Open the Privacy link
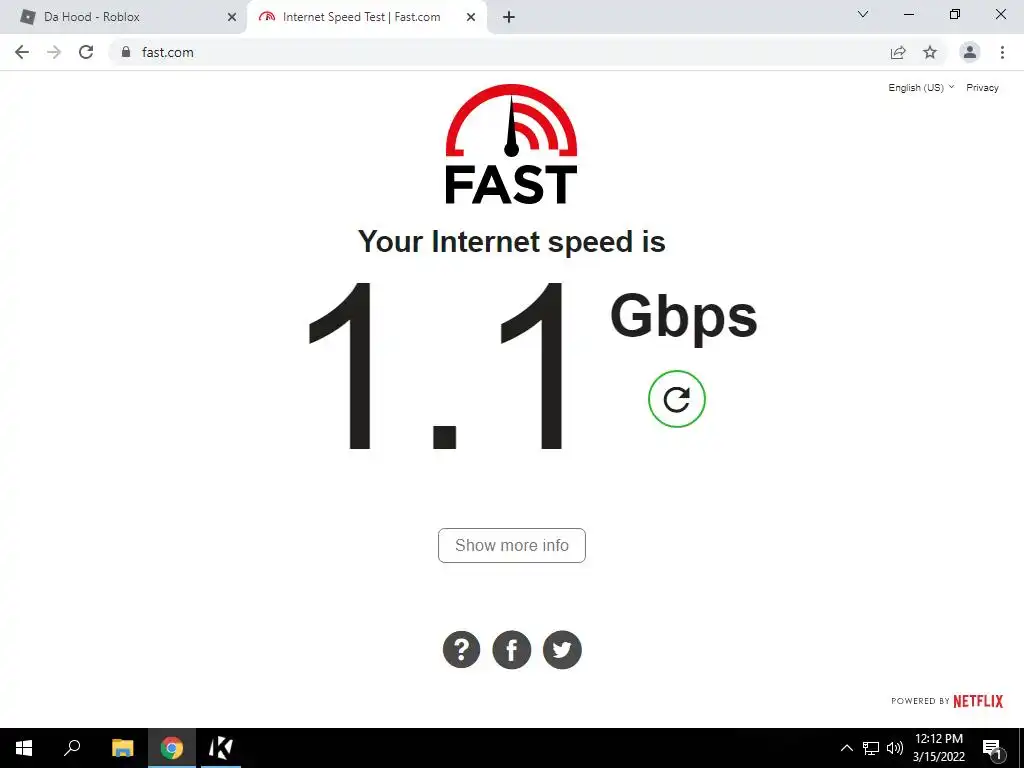 click(x=982, y=88)
